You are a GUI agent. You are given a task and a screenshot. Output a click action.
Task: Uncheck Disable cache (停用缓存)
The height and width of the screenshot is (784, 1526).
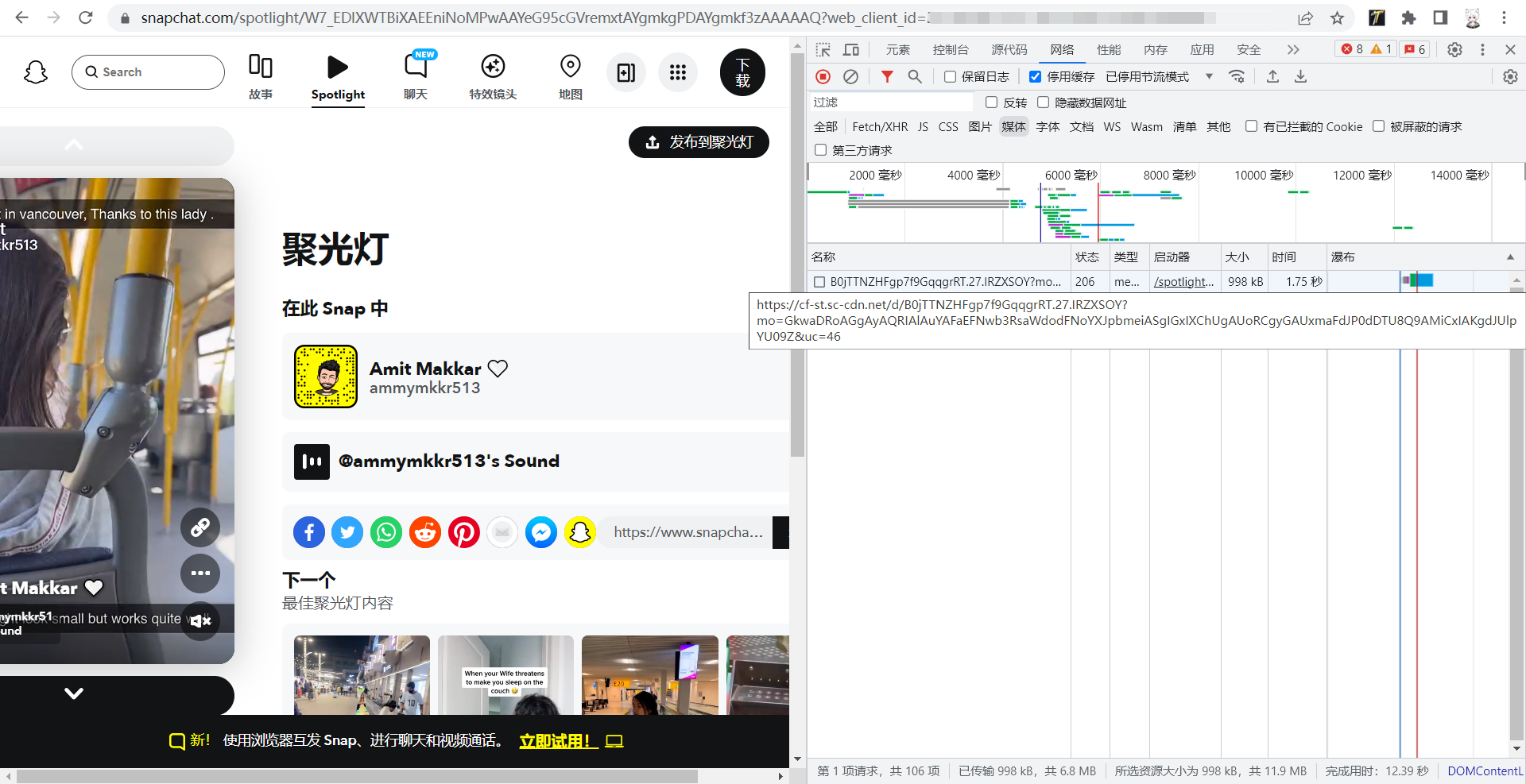point(1035,77)
